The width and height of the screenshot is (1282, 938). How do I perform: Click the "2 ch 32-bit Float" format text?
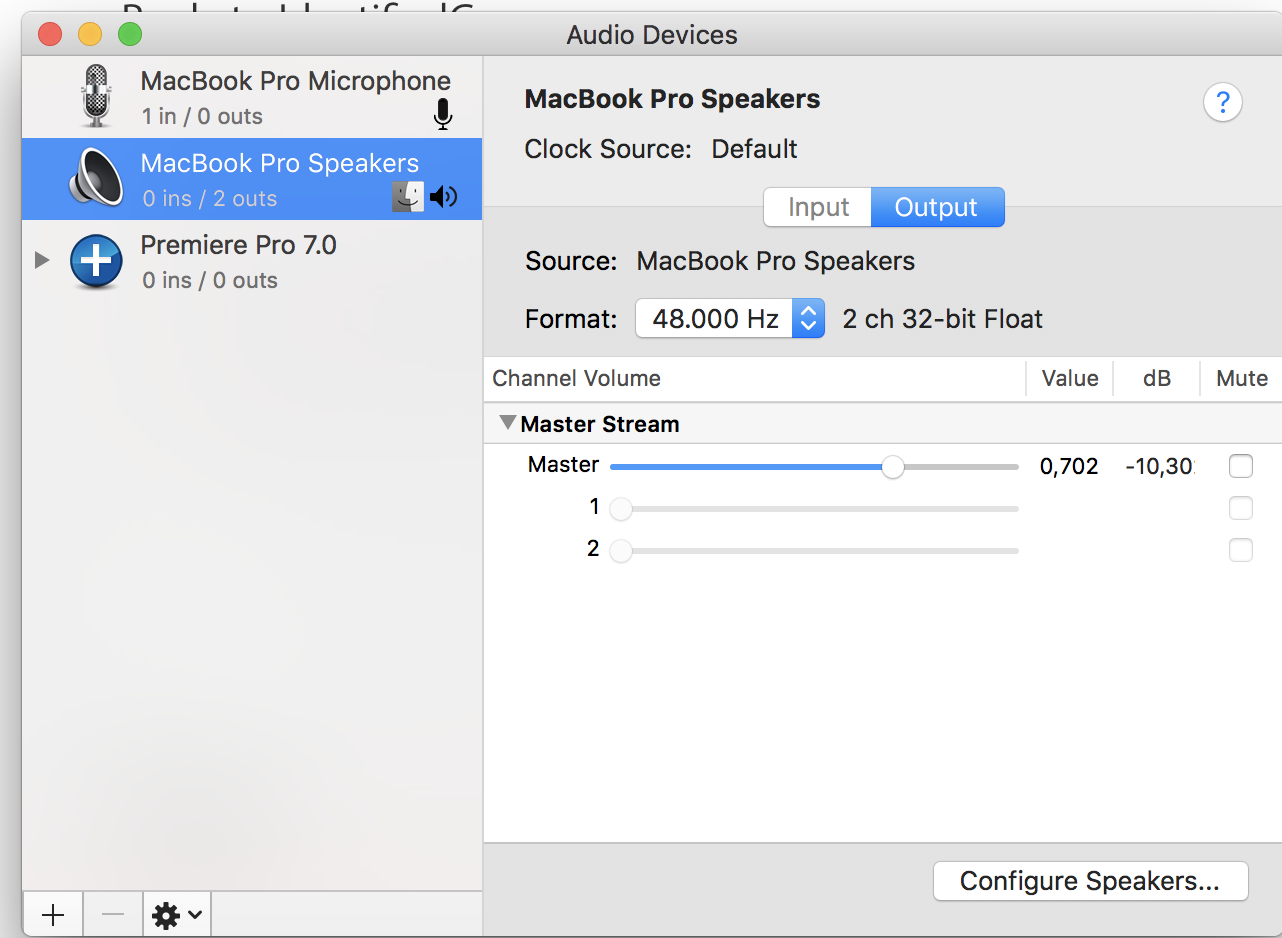942,319
